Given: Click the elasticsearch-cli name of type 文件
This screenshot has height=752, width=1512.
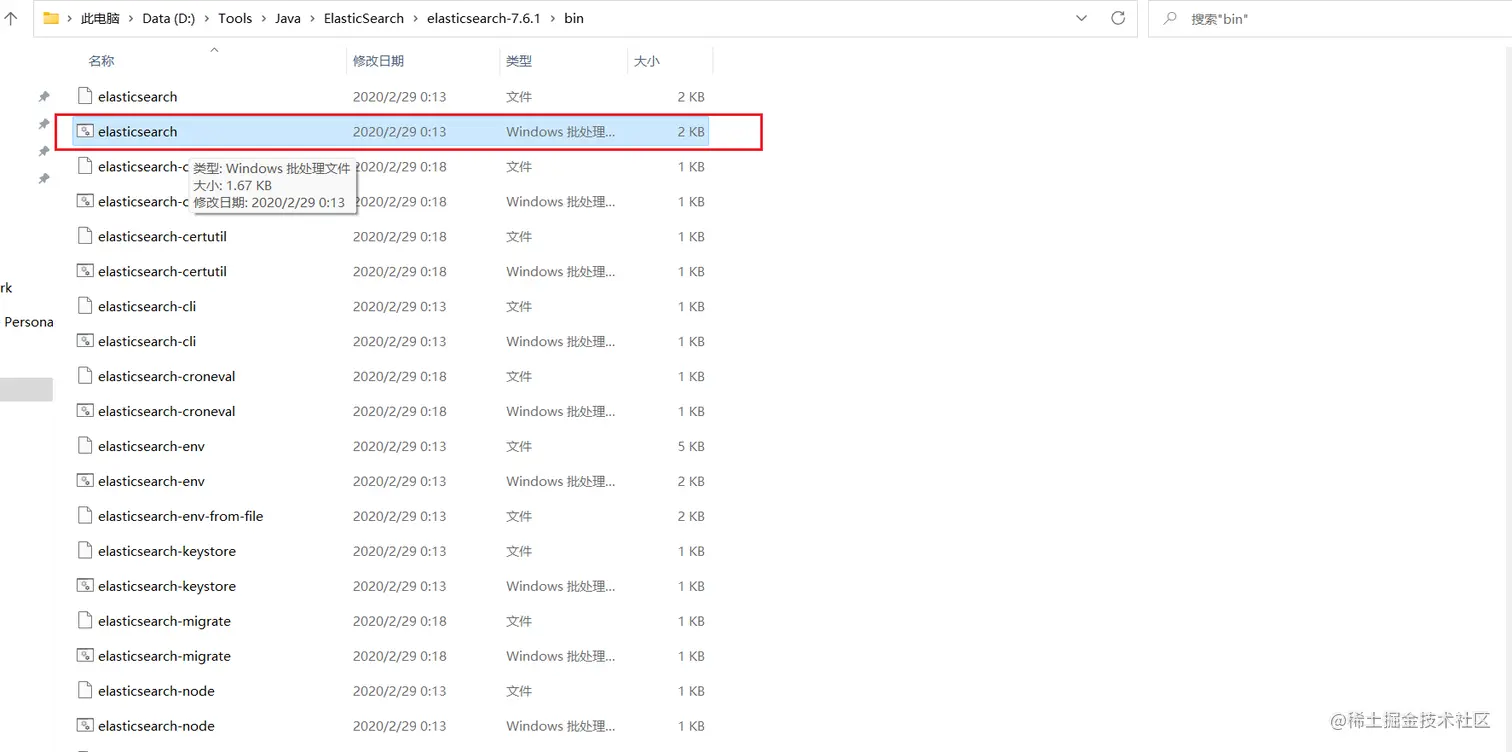Looking at the screenshot, I should pyautogui.click(x=147, y=306).
